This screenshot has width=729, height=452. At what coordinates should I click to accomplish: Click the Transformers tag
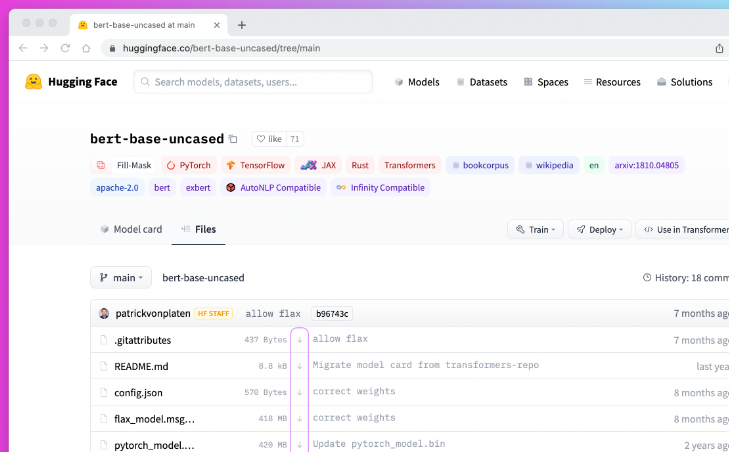point(410,165)
